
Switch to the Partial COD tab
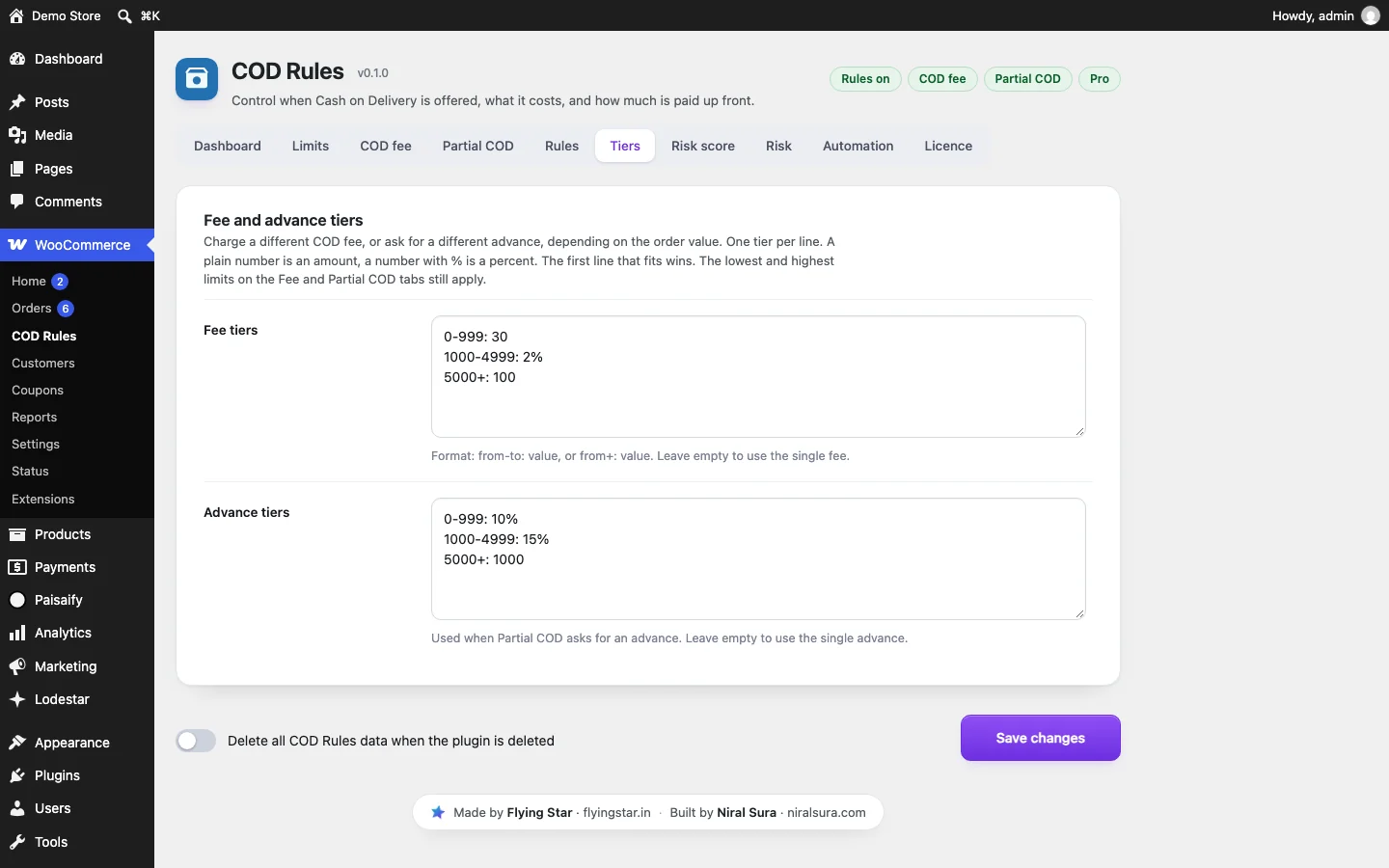tap(478, 146)
